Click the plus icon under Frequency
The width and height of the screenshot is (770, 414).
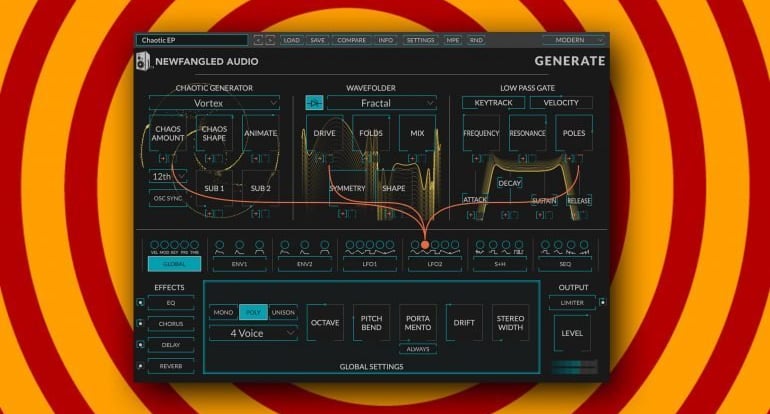click(476, 158)
